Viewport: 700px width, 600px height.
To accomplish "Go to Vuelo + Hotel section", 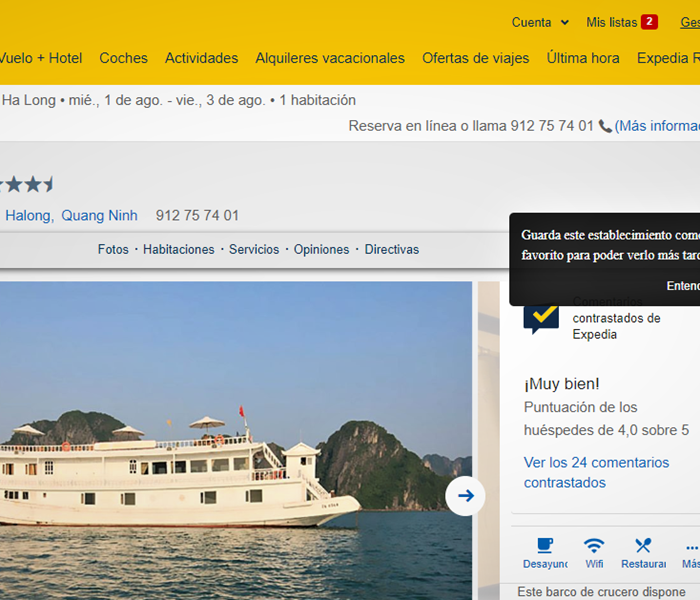I will pyautogui.click(x=41, y=58).
